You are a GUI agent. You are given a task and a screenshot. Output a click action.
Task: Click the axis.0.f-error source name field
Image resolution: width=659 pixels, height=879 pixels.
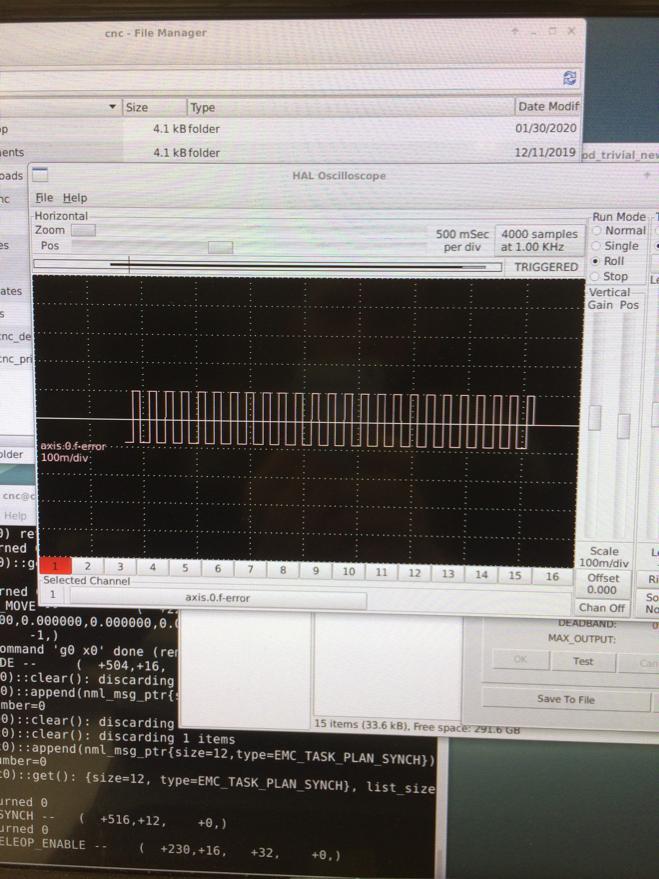click(217, 598)
